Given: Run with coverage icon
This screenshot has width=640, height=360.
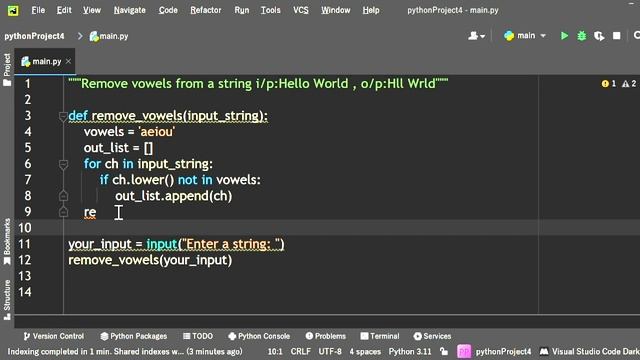Looking at the screenshot, I should 599,36.
